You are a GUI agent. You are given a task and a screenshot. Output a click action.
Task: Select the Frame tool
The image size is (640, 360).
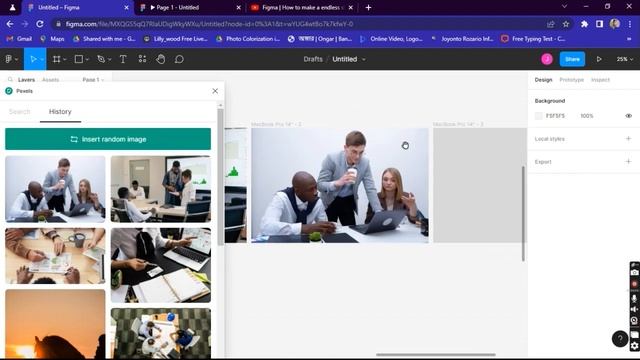click(57, 59)
